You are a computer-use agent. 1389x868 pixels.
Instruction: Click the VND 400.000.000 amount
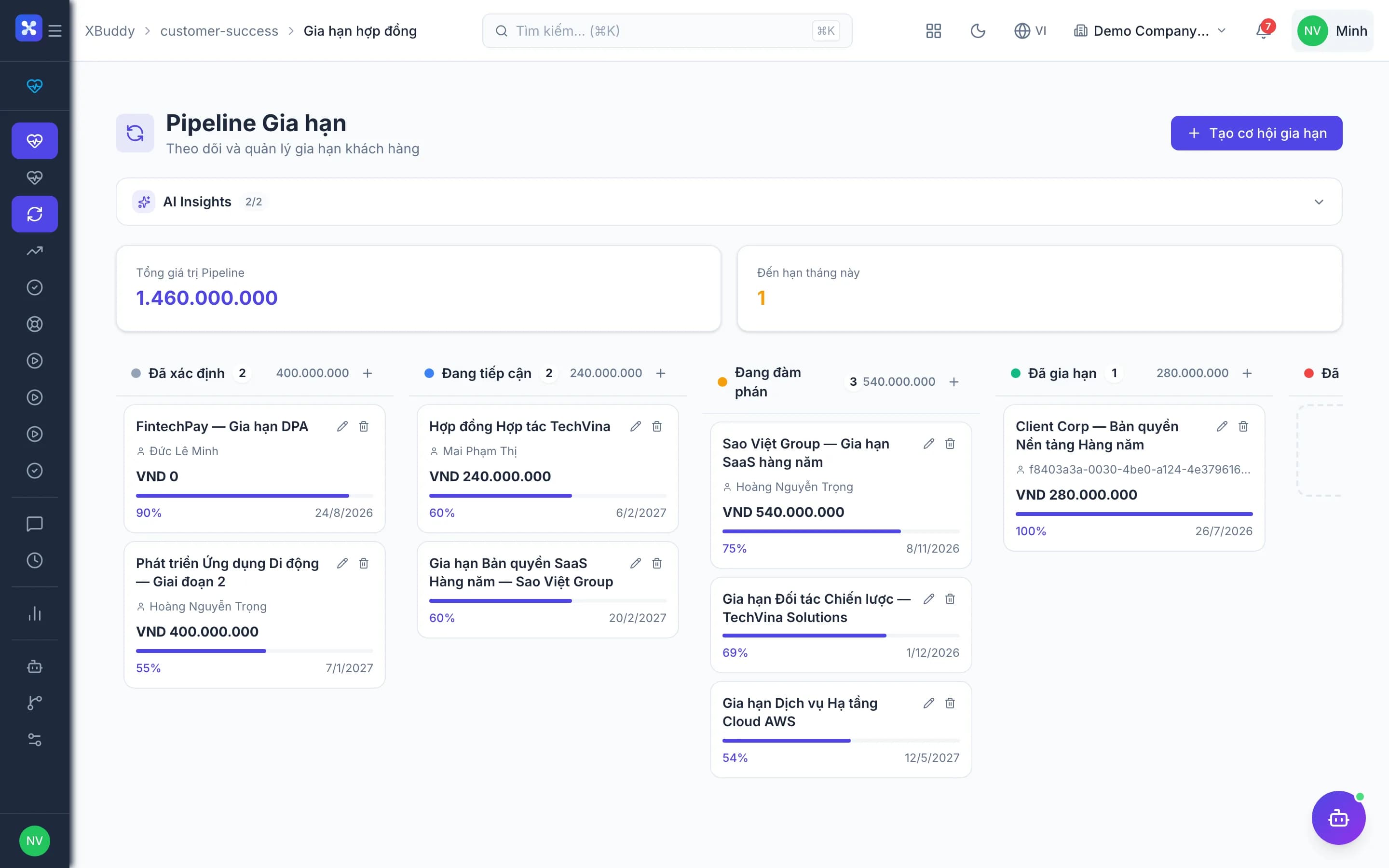click(197, 632)
